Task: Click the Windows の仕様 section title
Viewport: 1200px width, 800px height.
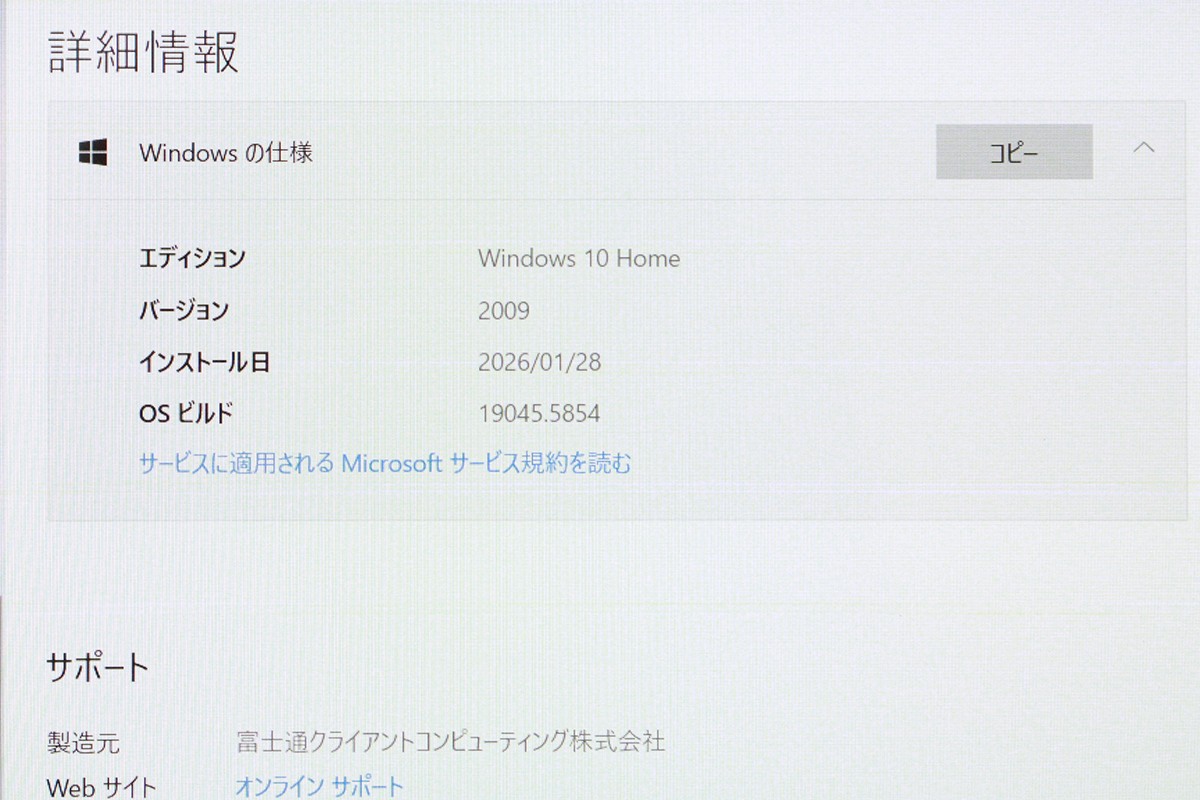Action: point(226,152)
